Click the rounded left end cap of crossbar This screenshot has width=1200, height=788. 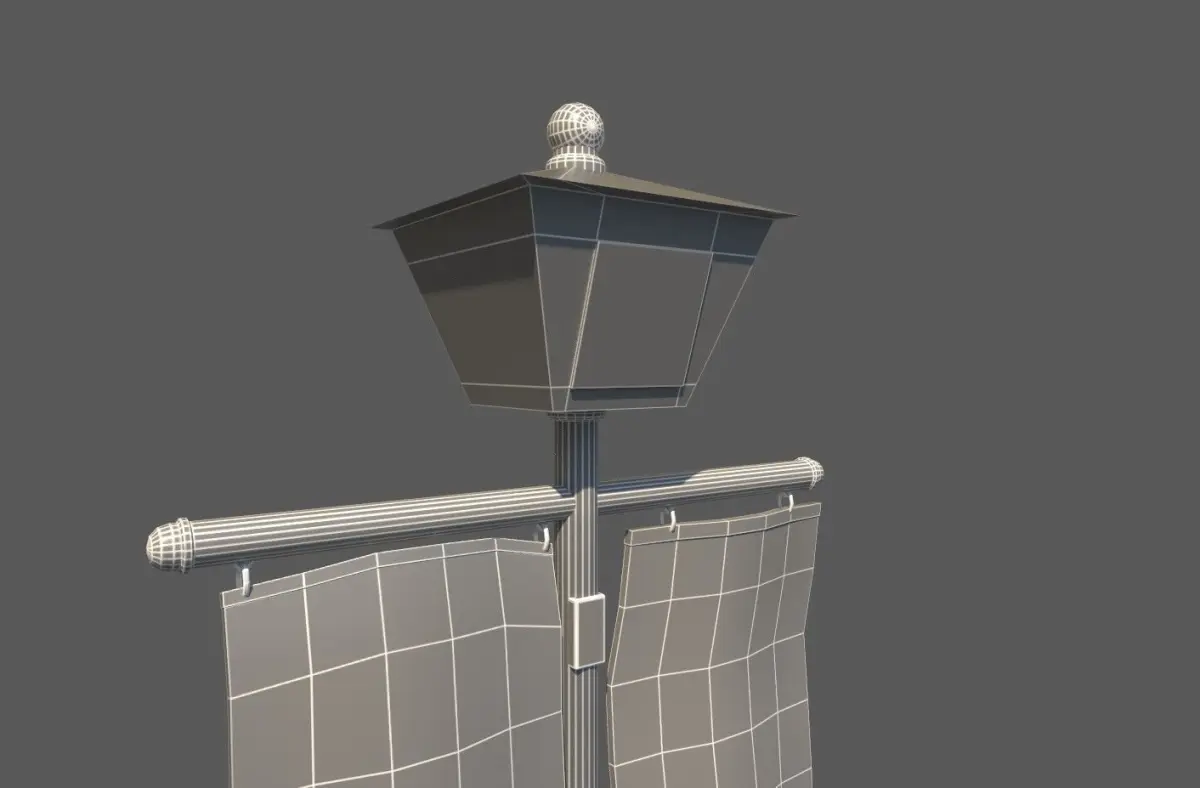point(169,545)
